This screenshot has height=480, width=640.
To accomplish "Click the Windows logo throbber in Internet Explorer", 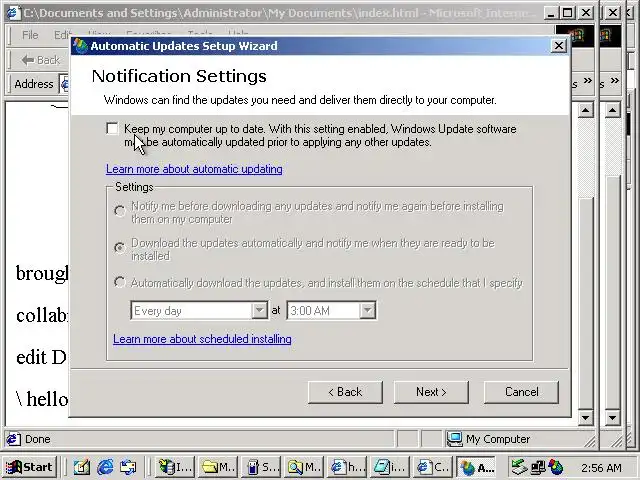I will click(x=576, y=36).
